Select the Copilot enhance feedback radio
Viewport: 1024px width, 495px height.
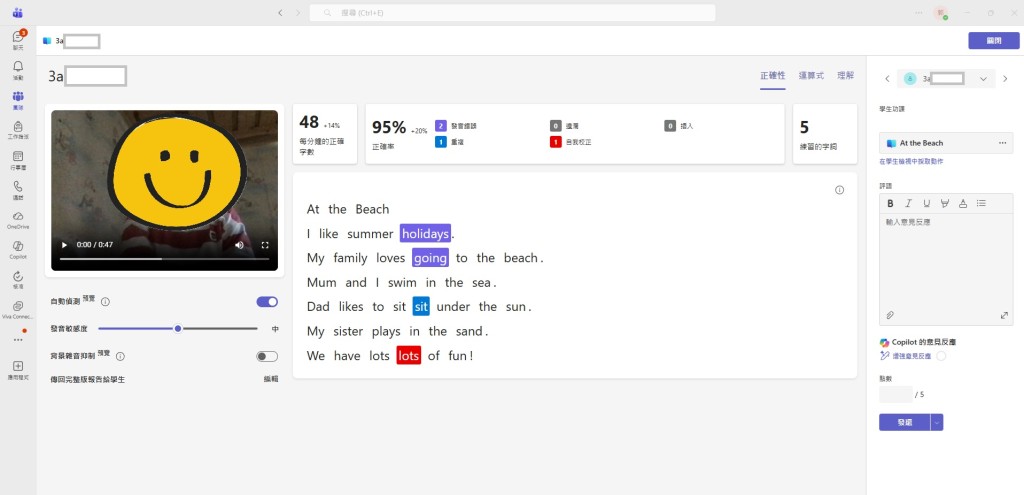940,356
